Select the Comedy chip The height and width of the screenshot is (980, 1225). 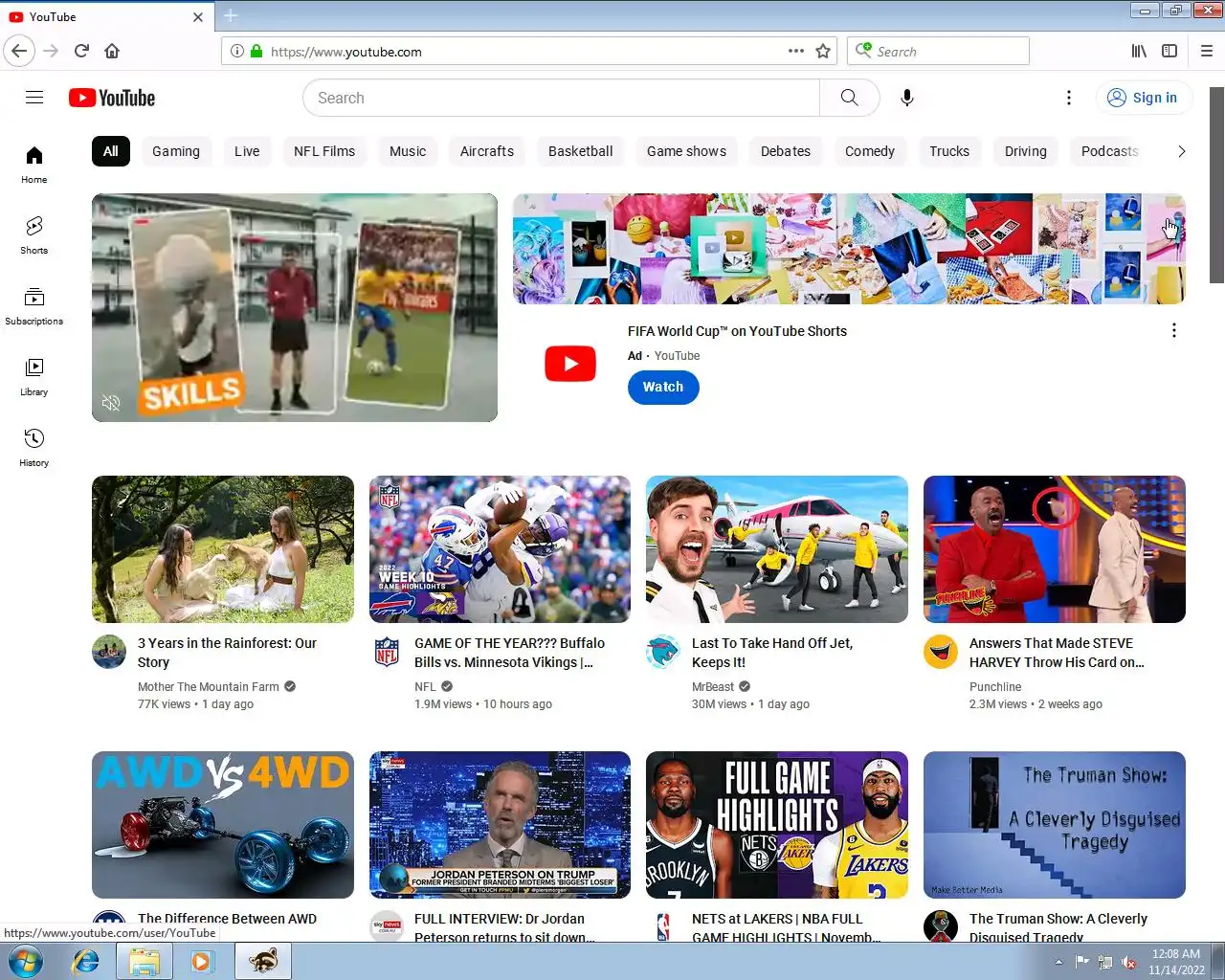pos(870,151)
